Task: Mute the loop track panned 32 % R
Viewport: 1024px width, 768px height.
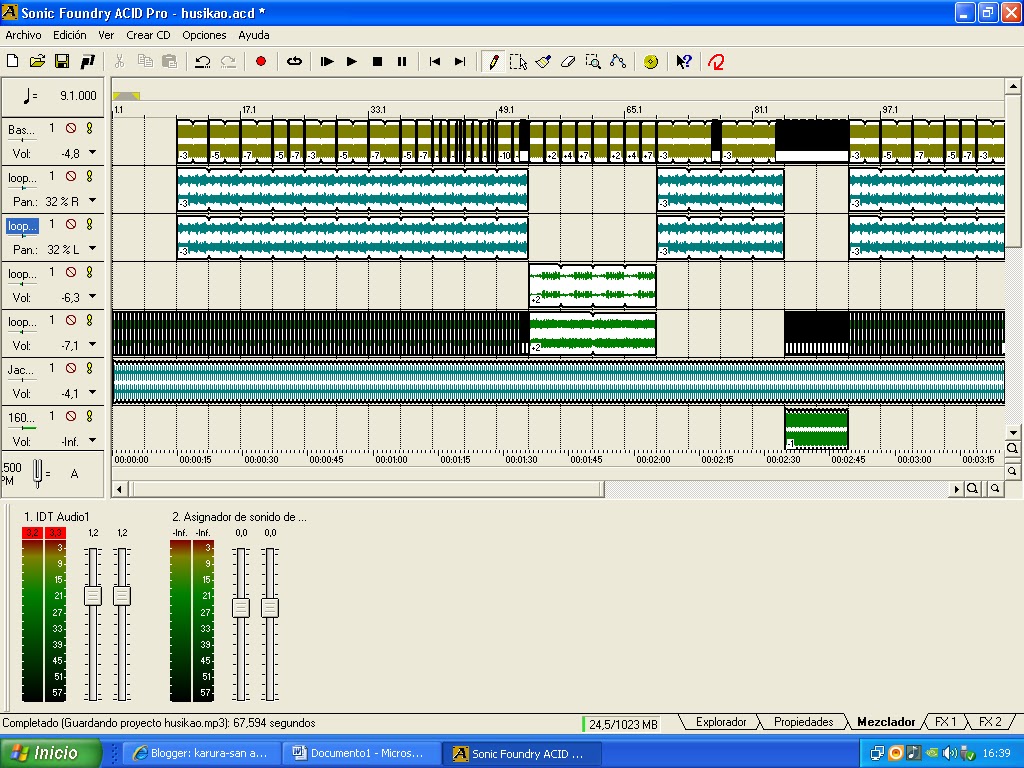Action: click(x=71, y=176)
